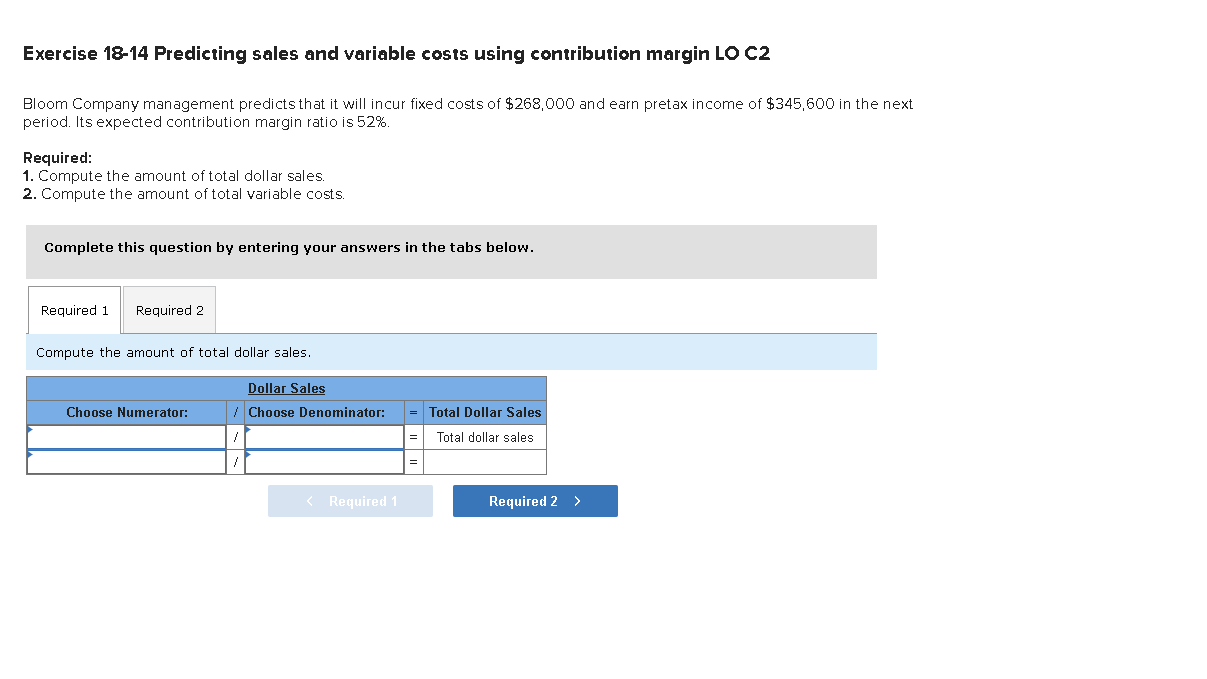Click the Required 2 navigation button
The image size is (1207, 679).
pyautogui.click(x=535, y=500)
